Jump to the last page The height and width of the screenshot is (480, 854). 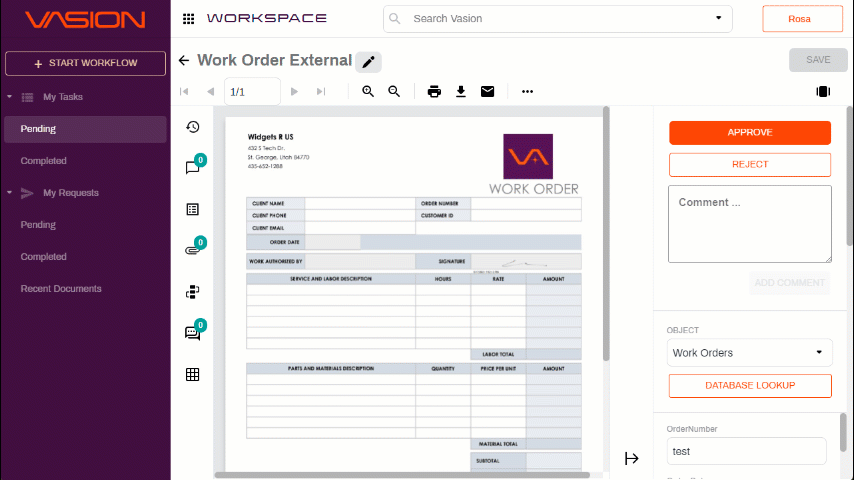321,92
